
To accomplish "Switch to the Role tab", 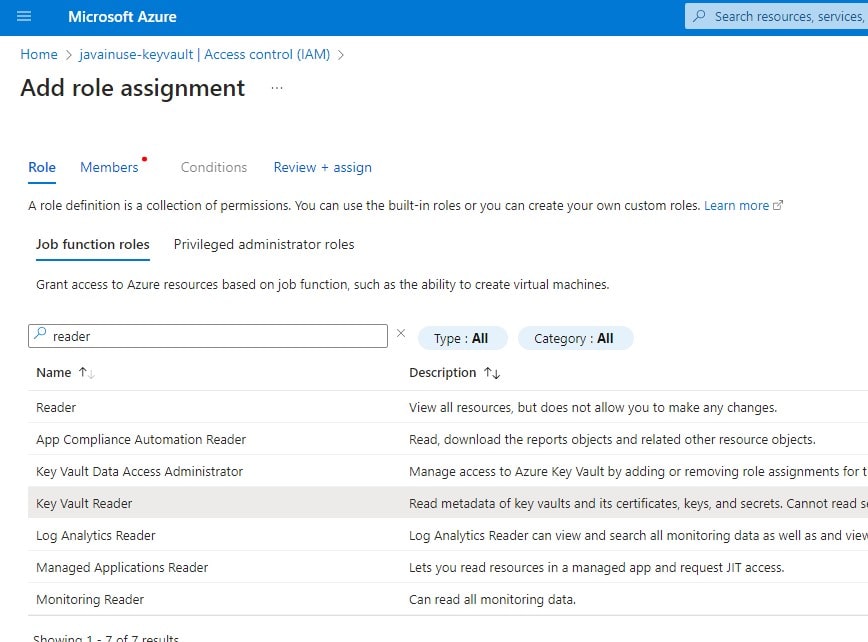I will click(42, 167).
